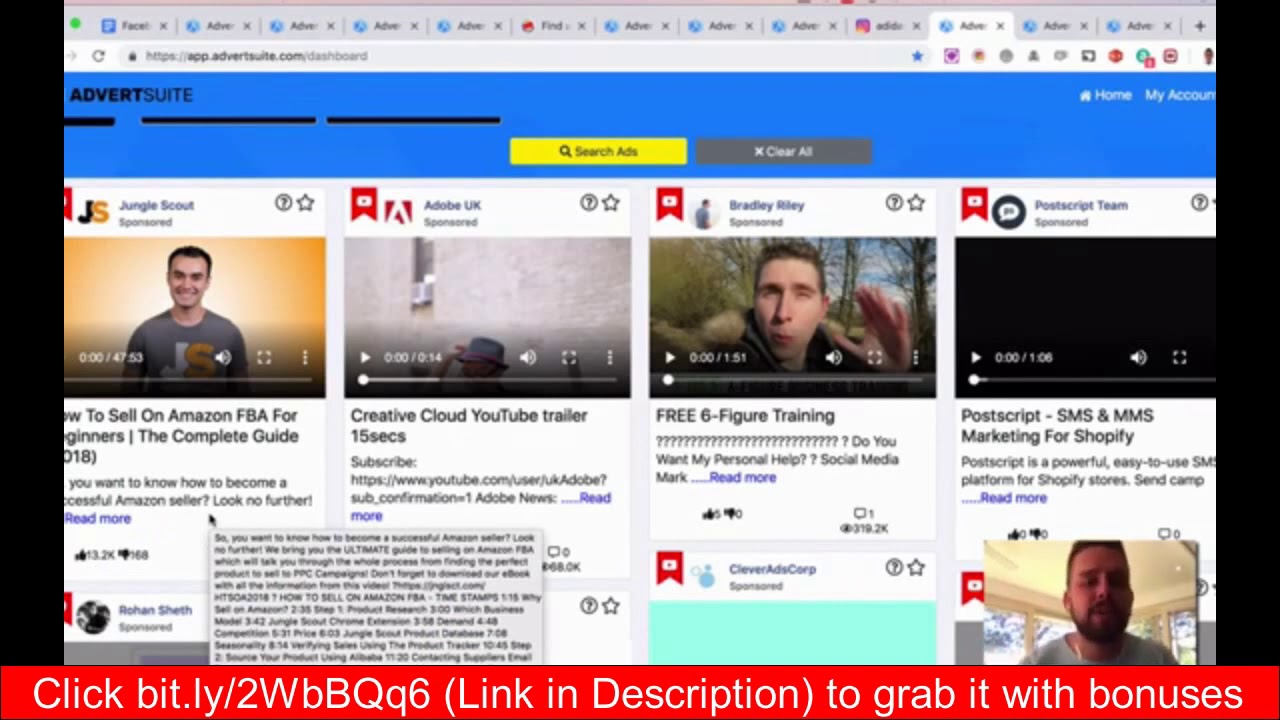Click red bookmark flag on Bradley Riley ad
This screenshot has width=1280, height=720.
[669, 205]
